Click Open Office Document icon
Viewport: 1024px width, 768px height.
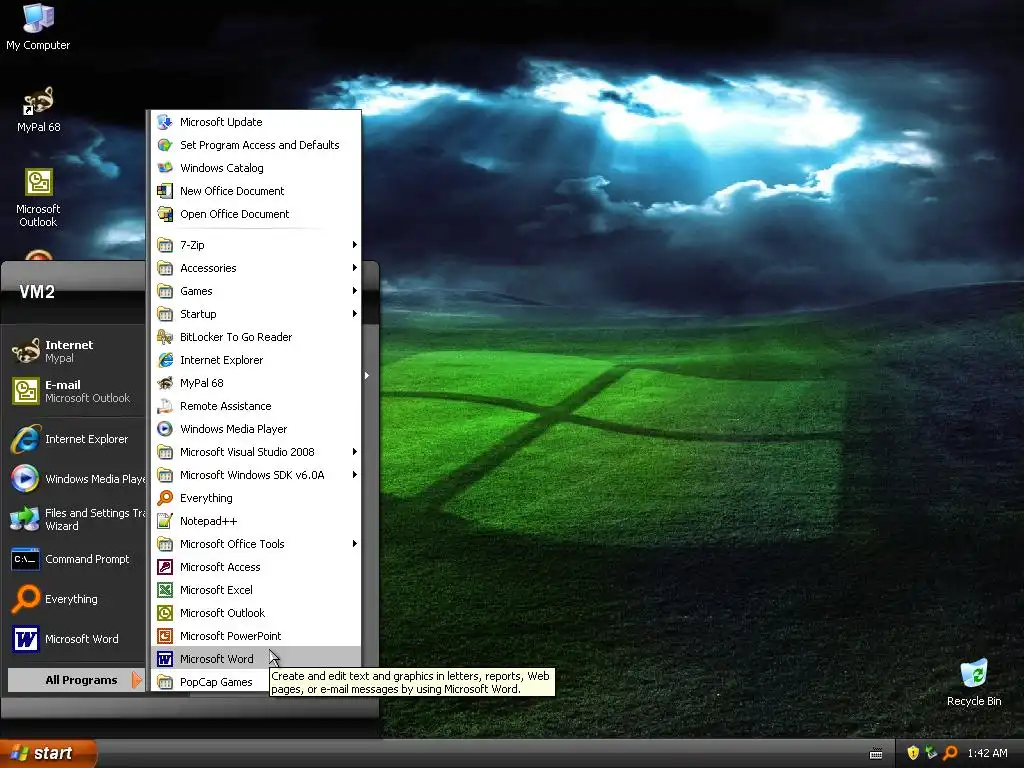pos(165,214)
